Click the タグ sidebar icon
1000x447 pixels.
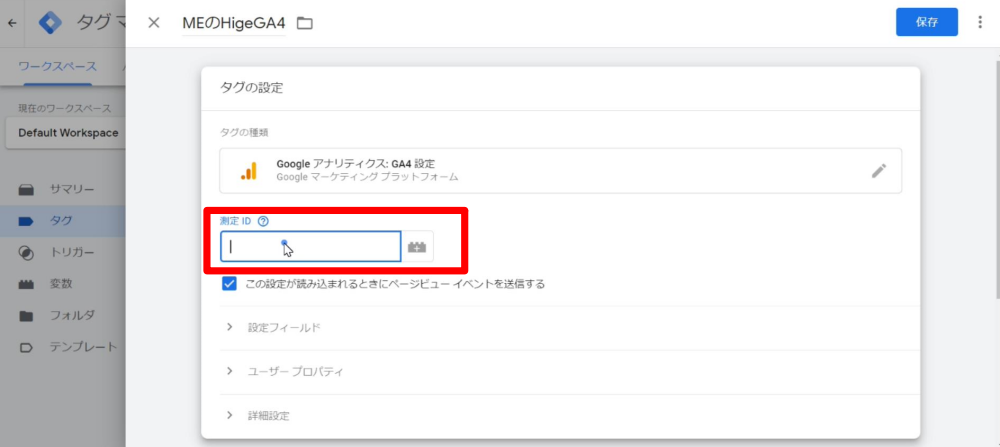(x=26, y=221)
